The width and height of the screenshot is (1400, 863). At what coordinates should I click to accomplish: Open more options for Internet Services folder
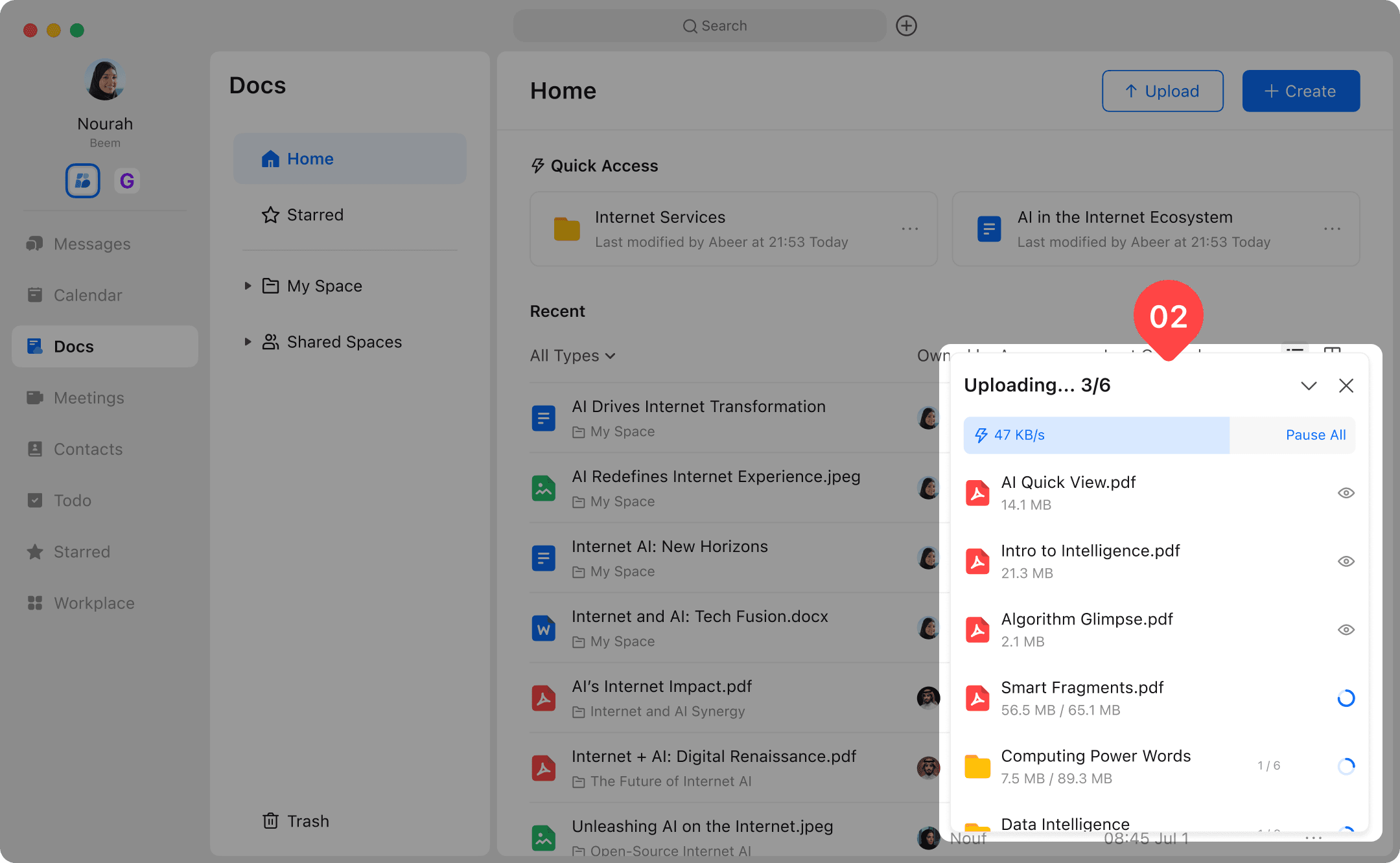(910, 229)
